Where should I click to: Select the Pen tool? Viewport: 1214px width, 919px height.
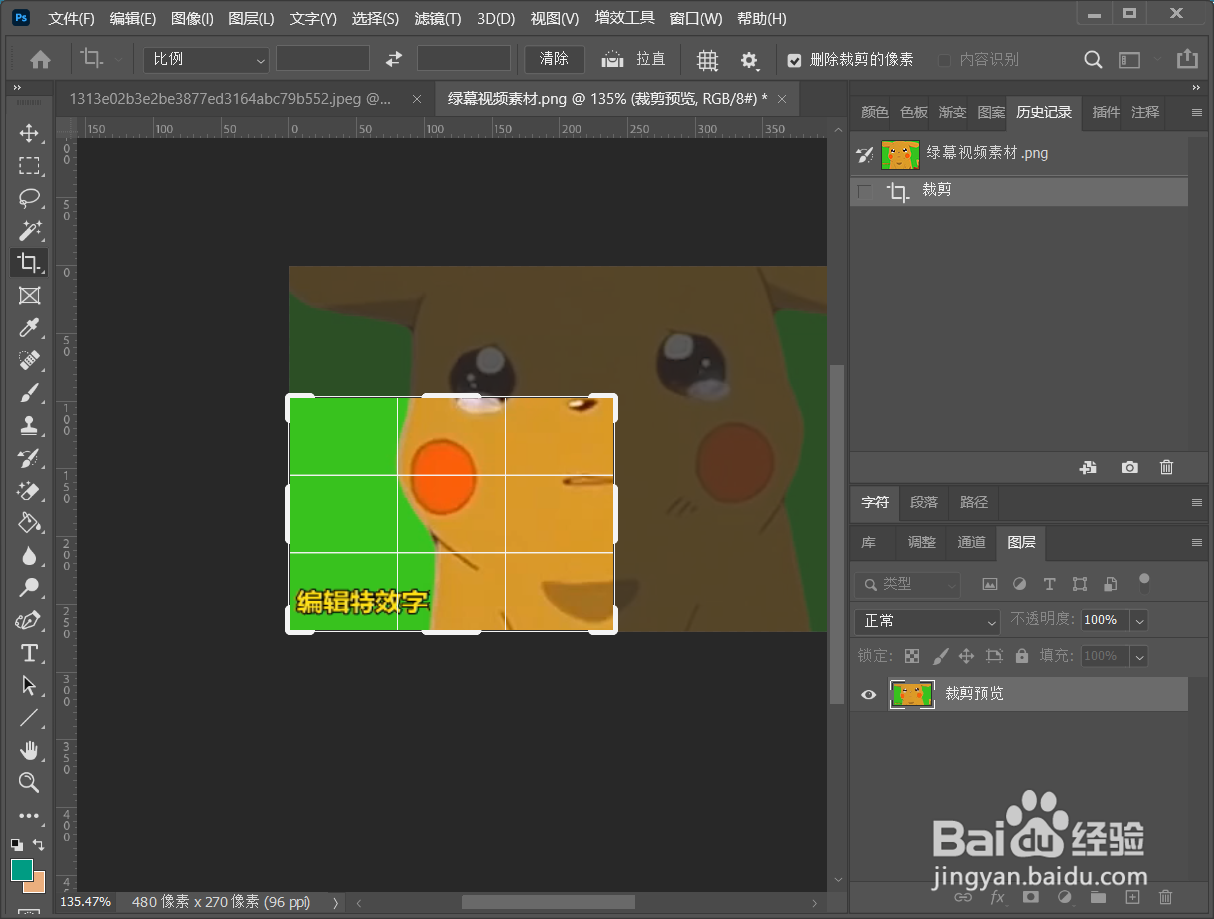(x=29, y=620)
